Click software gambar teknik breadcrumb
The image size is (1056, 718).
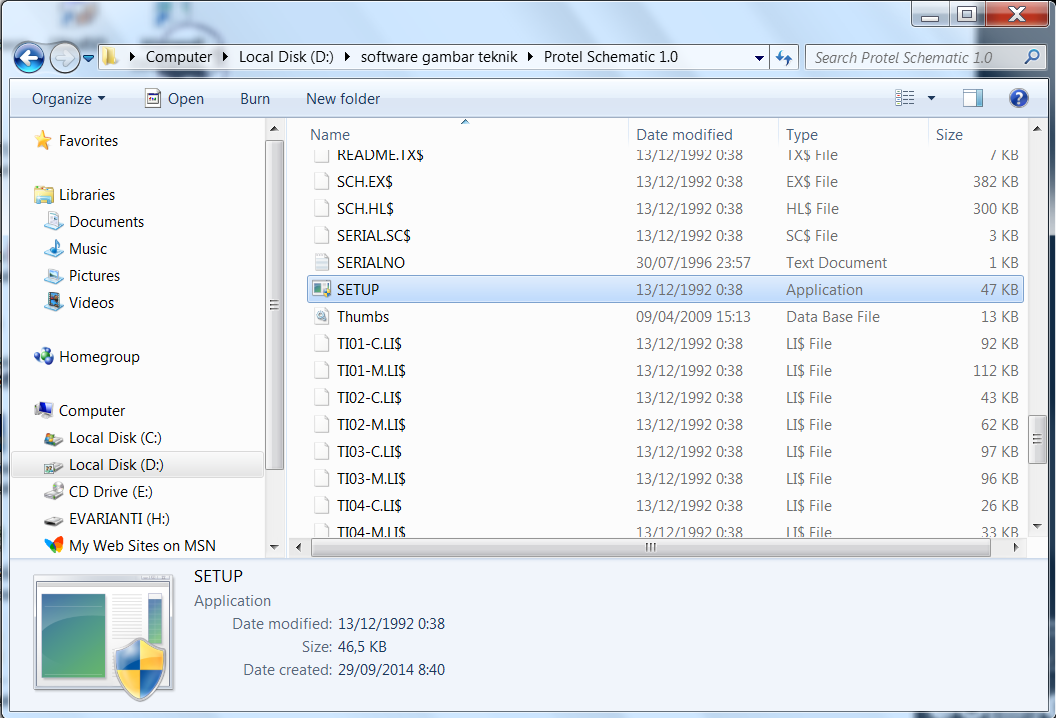pyautogui.click(x=438, y=57)
